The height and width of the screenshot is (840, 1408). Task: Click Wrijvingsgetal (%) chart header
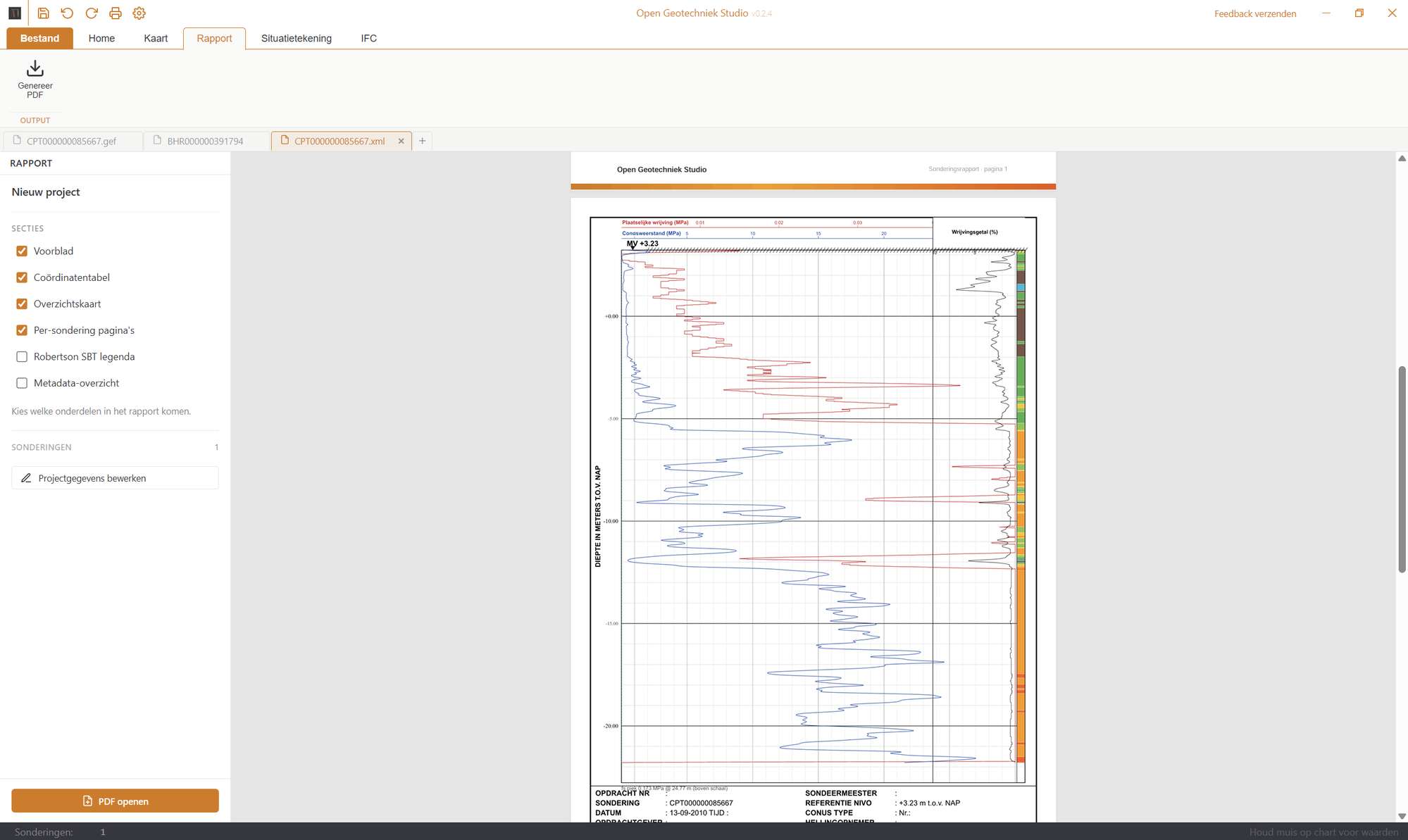pyautogui.click(x=974, y=232)
